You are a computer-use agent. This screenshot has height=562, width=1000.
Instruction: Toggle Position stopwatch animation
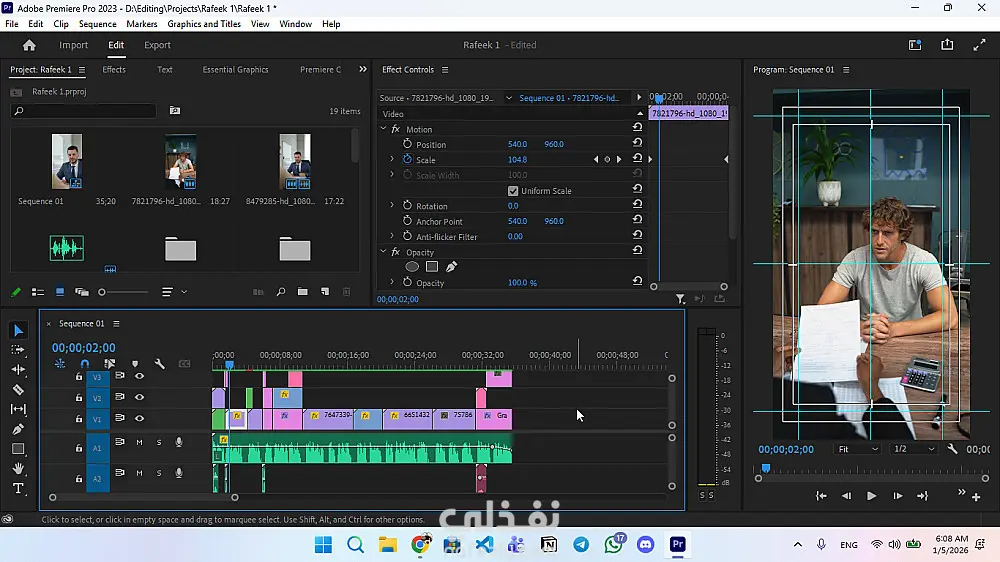click(407, 144)
